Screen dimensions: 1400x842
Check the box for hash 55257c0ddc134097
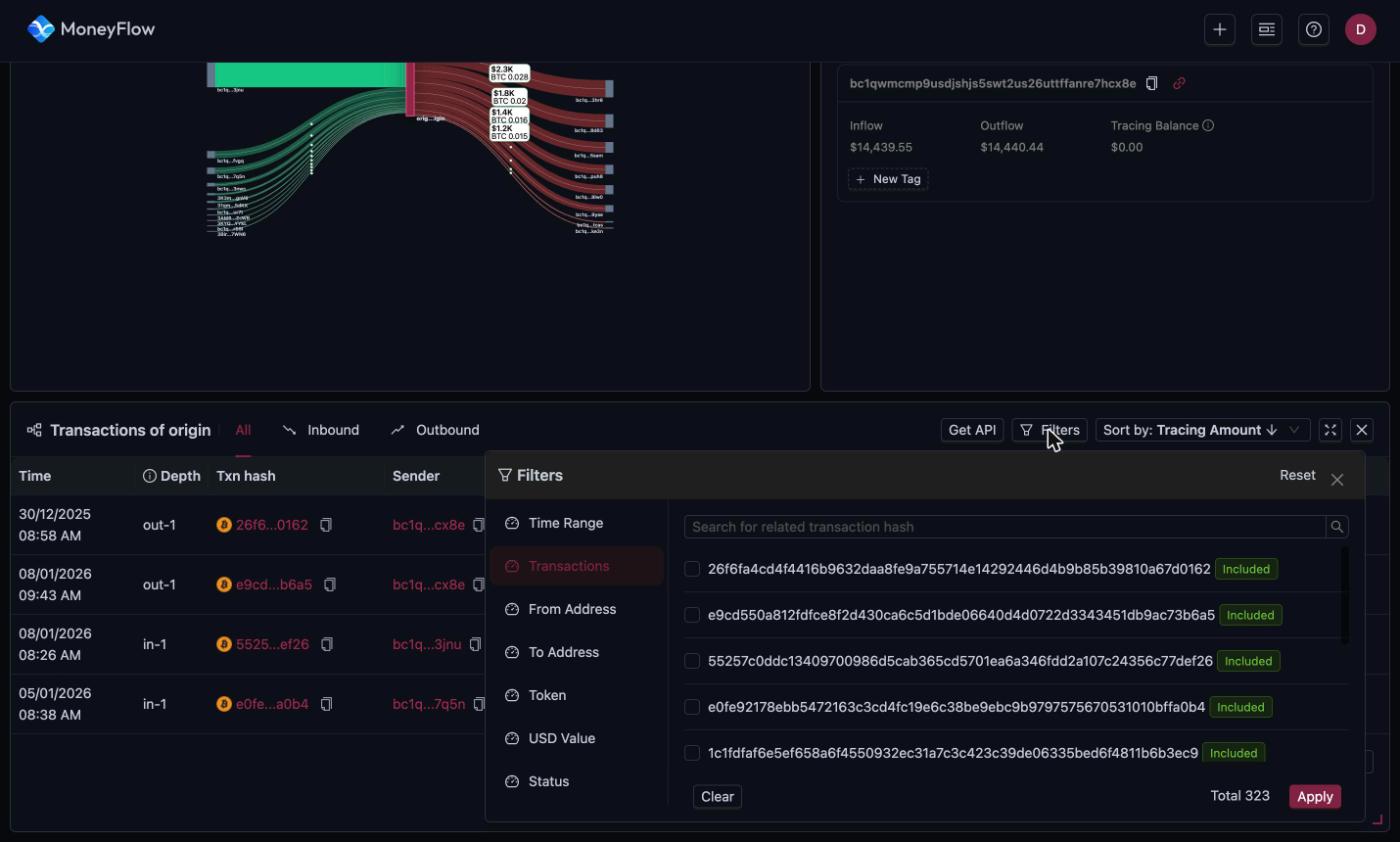pos(692,661)
